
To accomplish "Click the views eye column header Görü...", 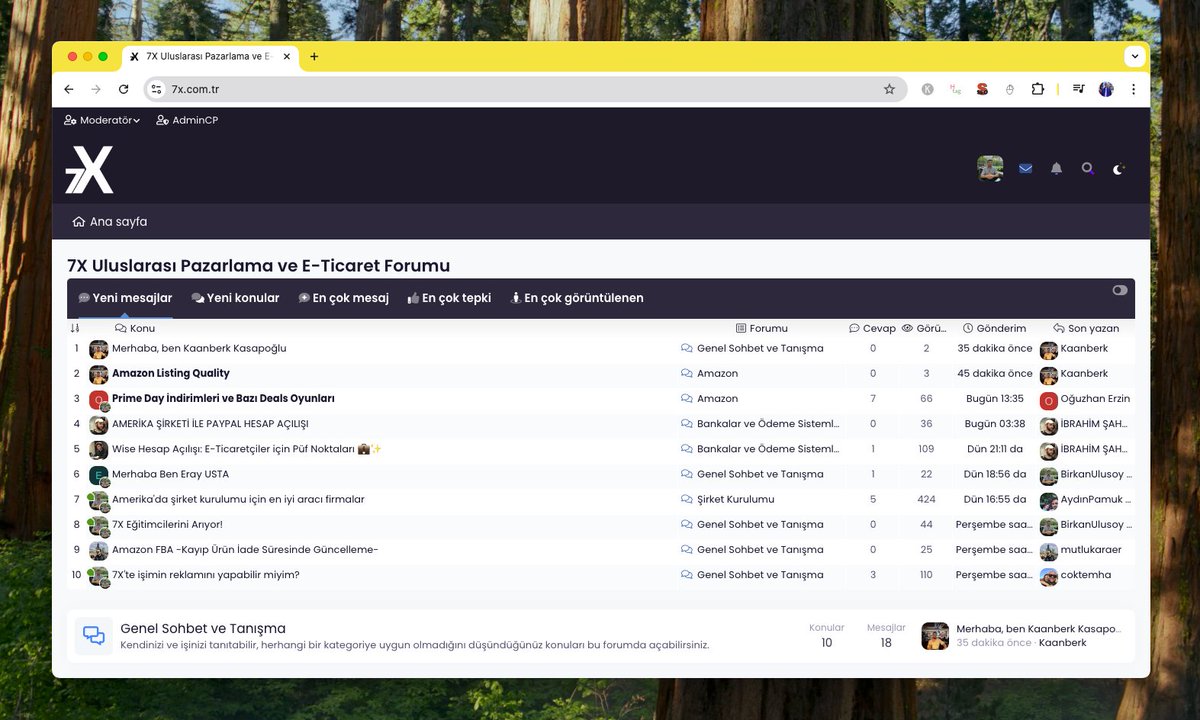I will (924, 328).
